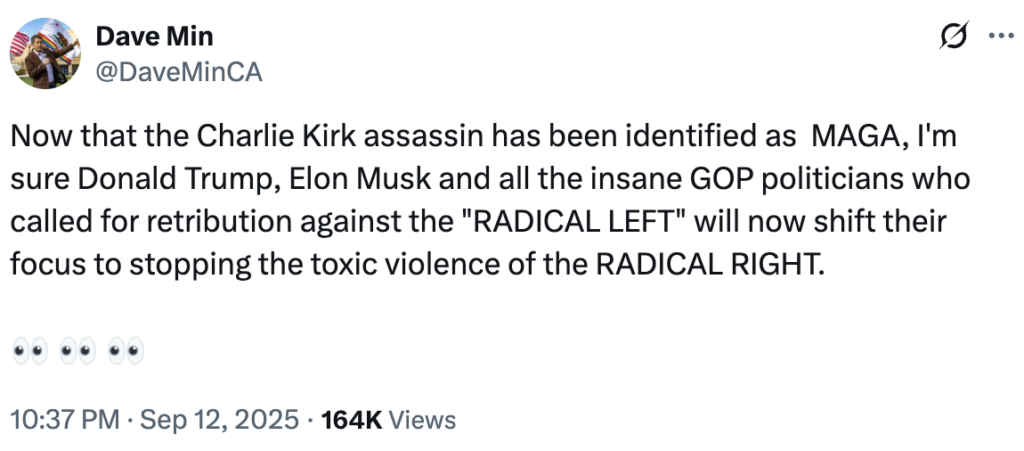The width and height of the screenshot is (1024, 451).
Task: Click the display name Dave Min
Action: point(154,38)
